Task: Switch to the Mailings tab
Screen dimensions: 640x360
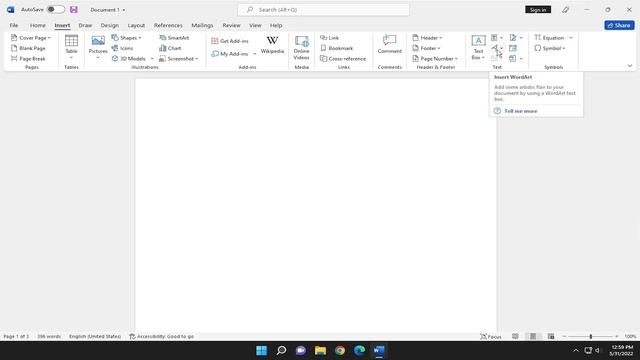Action: click(x=202, y=25)
